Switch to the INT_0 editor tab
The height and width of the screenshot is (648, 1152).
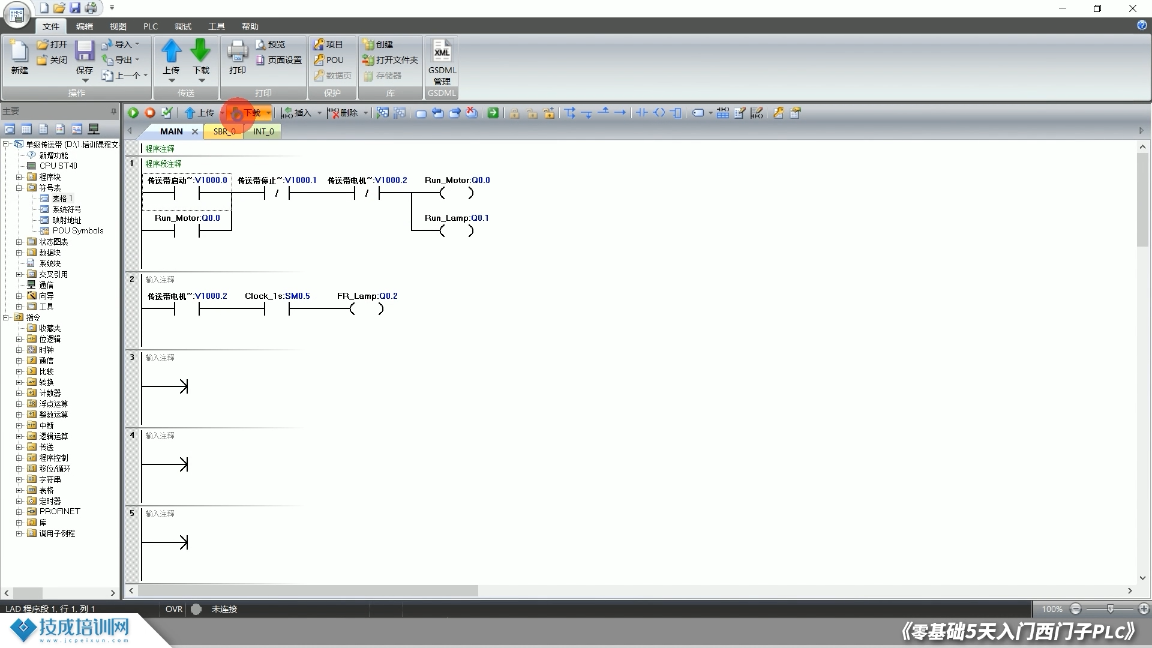point(263,132)
